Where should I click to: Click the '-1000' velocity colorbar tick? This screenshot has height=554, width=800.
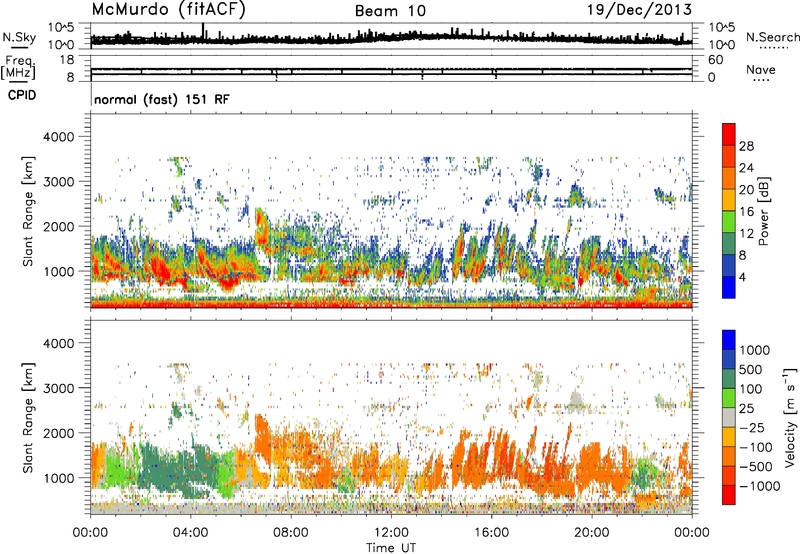(760, 486)
